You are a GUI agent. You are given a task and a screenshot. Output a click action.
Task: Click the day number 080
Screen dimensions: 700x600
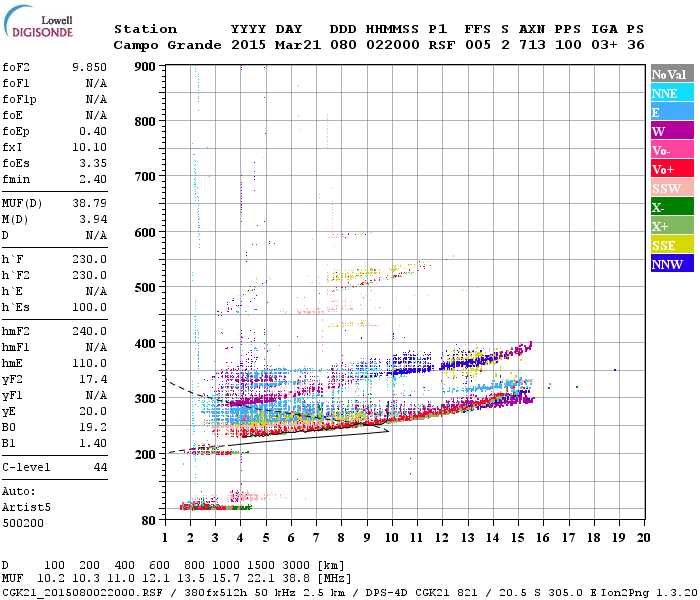(343, 45)
